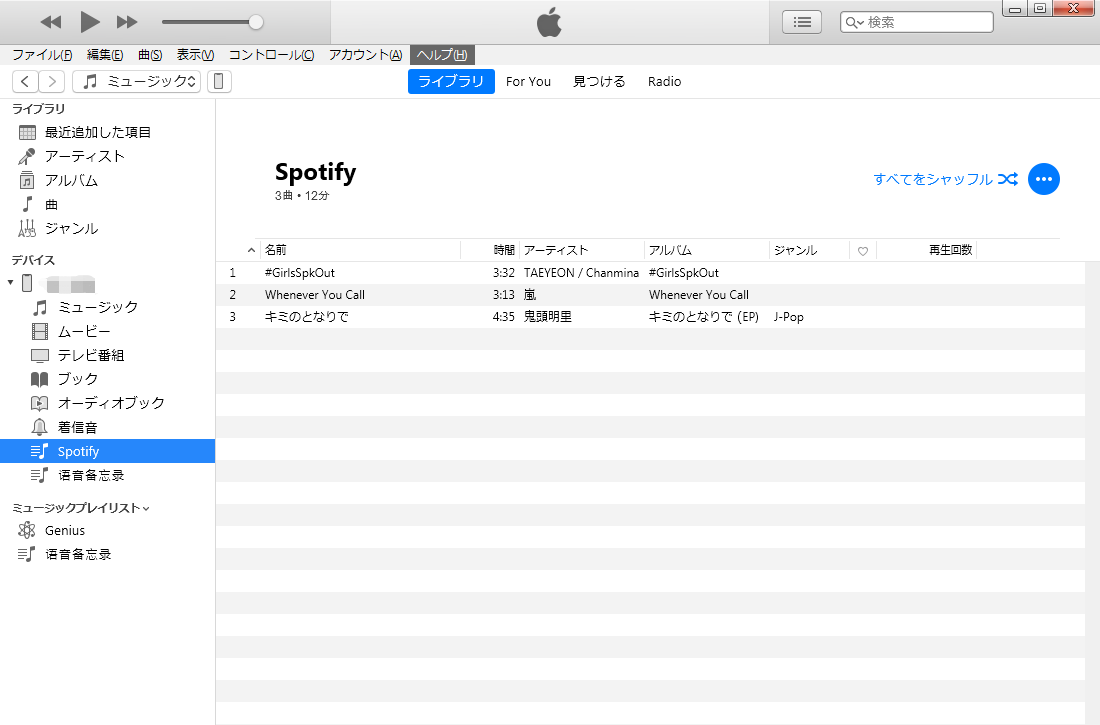This screenshot has width=1100, height=725.
Task: Click the 4:35 duration cell
Action: [503, 317]
